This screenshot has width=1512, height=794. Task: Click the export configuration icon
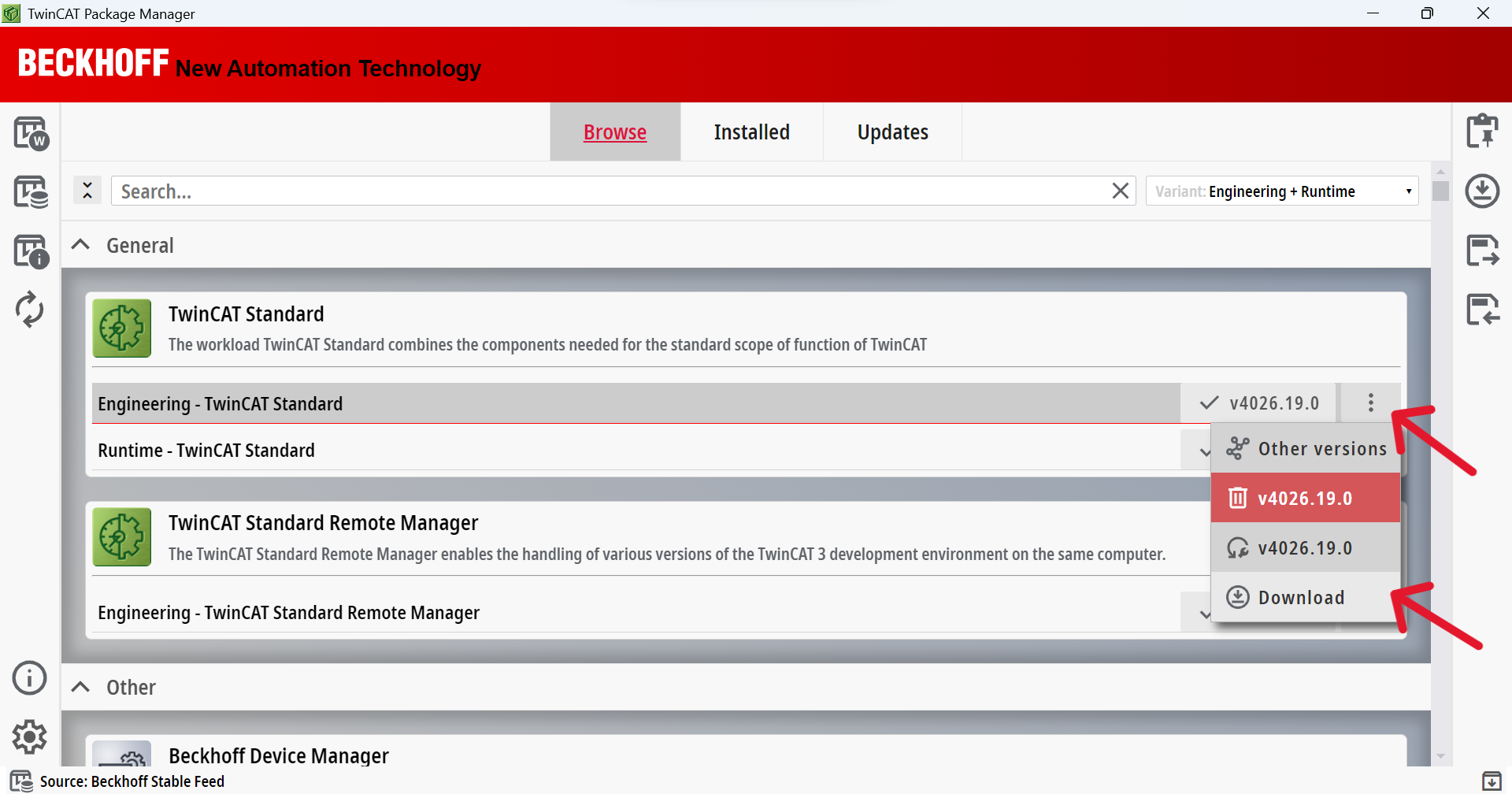[1482, 250]
